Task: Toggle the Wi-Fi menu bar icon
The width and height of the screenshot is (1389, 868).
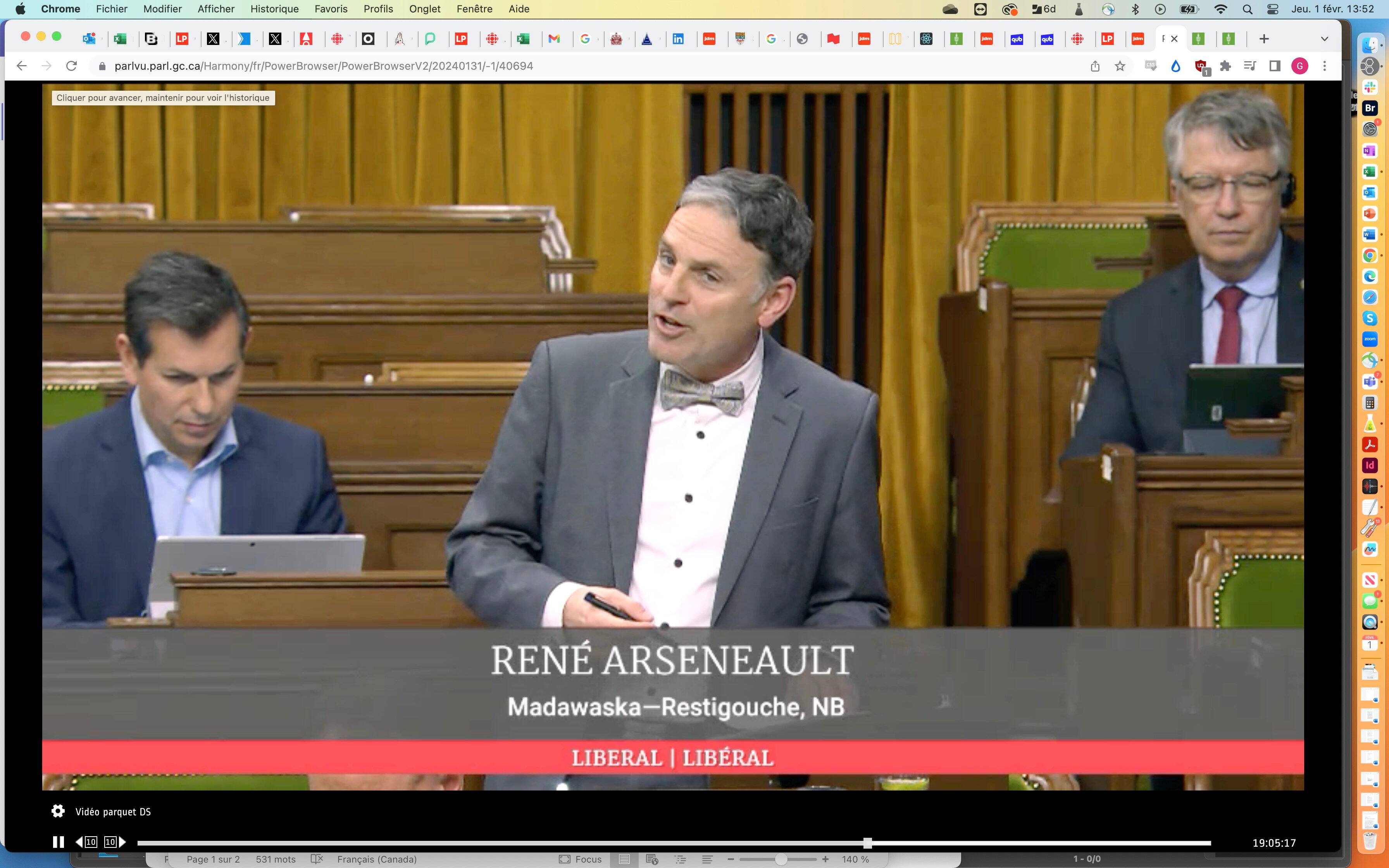Action: (x=1221, y=9)
